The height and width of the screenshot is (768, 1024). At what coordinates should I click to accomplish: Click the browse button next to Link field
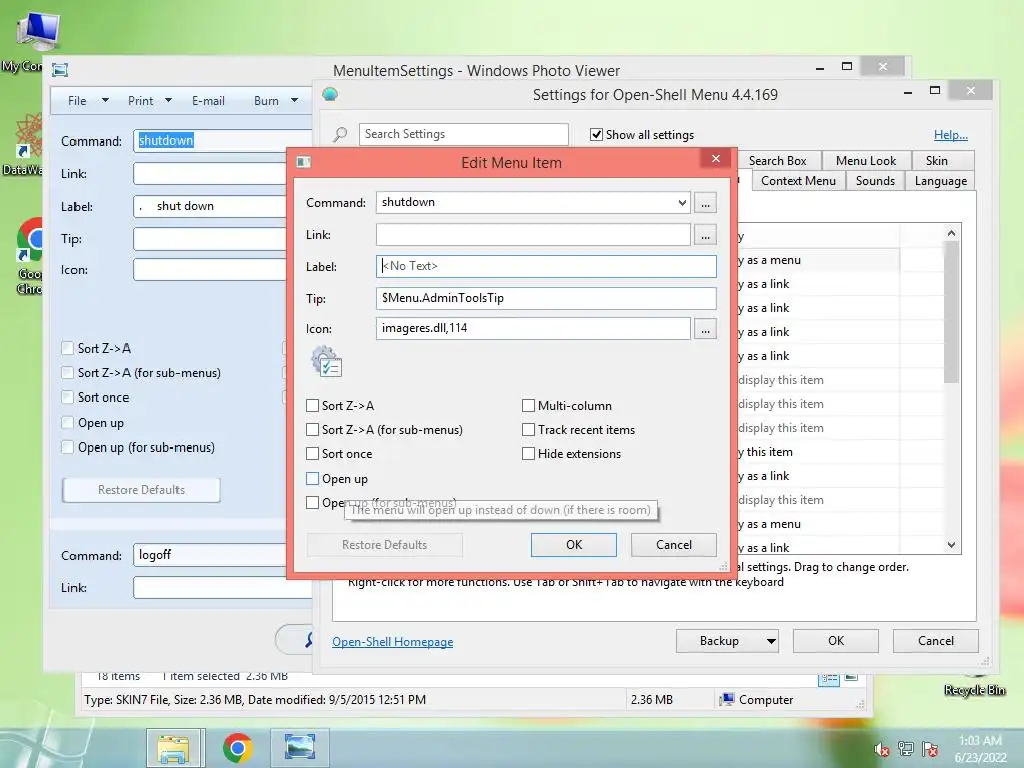705,235
